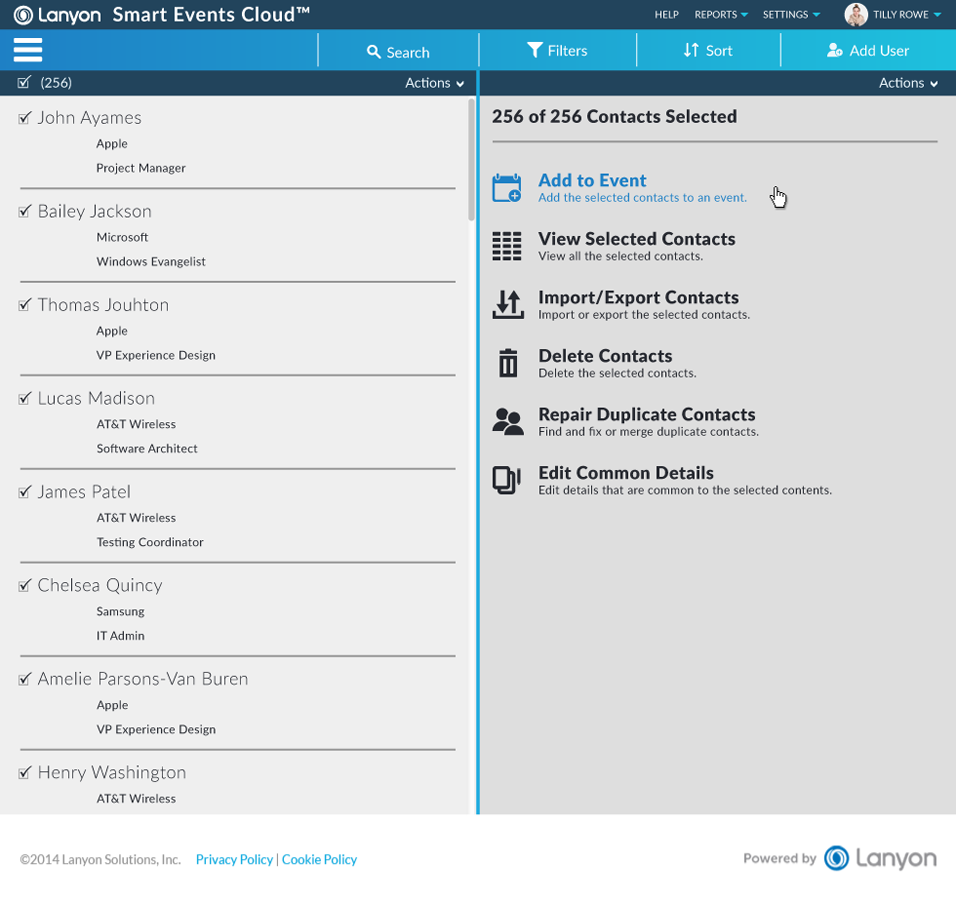Click Import/Export Contacts action
Image resolution: width=956 pixels, height=902 pixels.
click(621, 305)
